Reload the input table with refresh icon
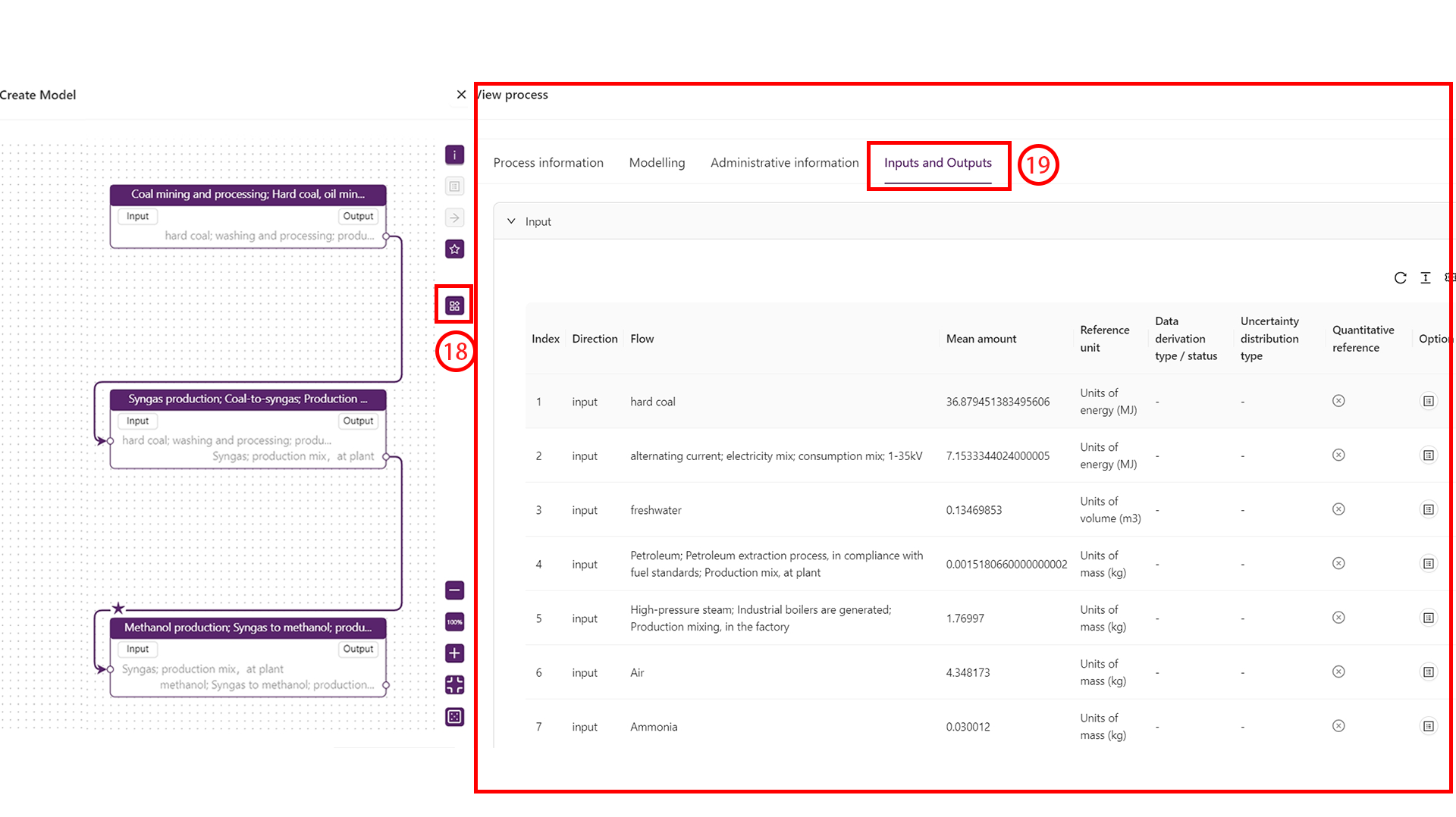 pos(1400,278)
